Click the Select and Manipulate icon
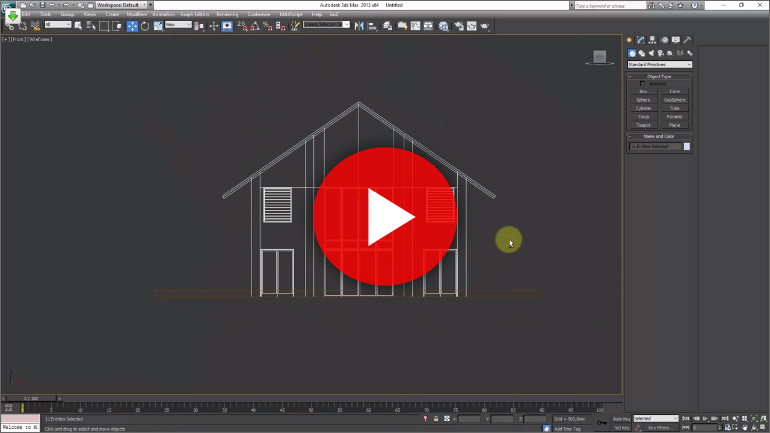Image resolution: width=770 pixels, height=433 pixels. pyautogui.click(x=214, y=26)
